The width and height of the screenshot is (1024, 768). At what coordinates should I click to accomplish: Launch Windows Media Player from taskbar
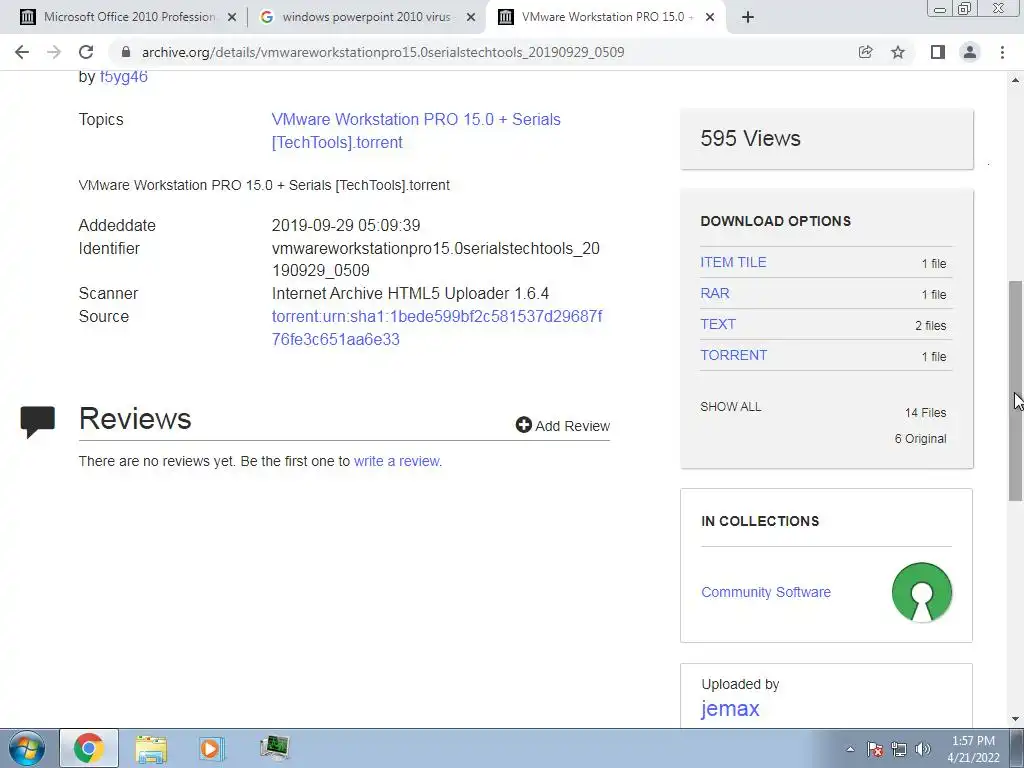click(211, 748)
